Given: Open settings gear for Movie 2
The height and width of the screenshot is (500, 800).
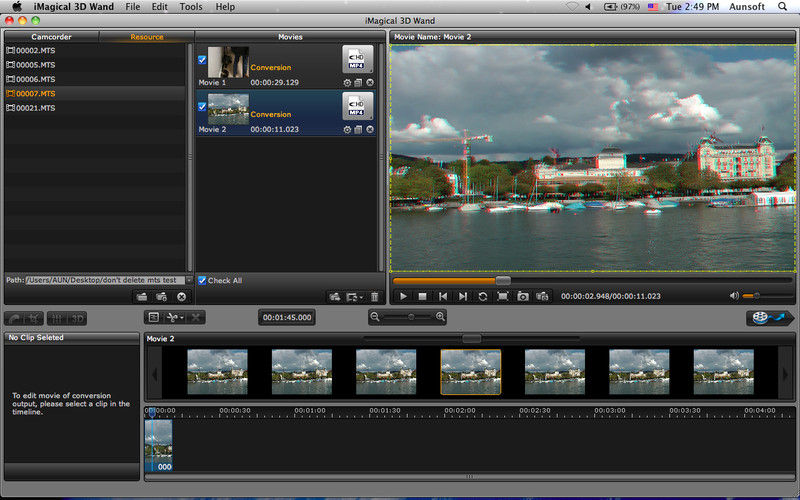Looking at the screenshot, I should tap(347, 130).
